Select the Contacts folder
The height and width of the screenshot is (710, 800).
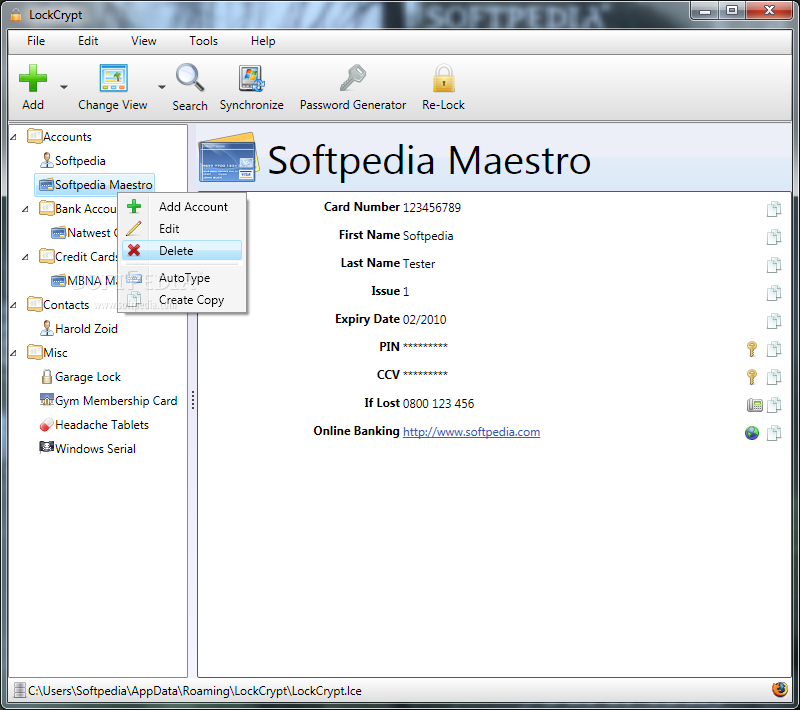[58, 305]
